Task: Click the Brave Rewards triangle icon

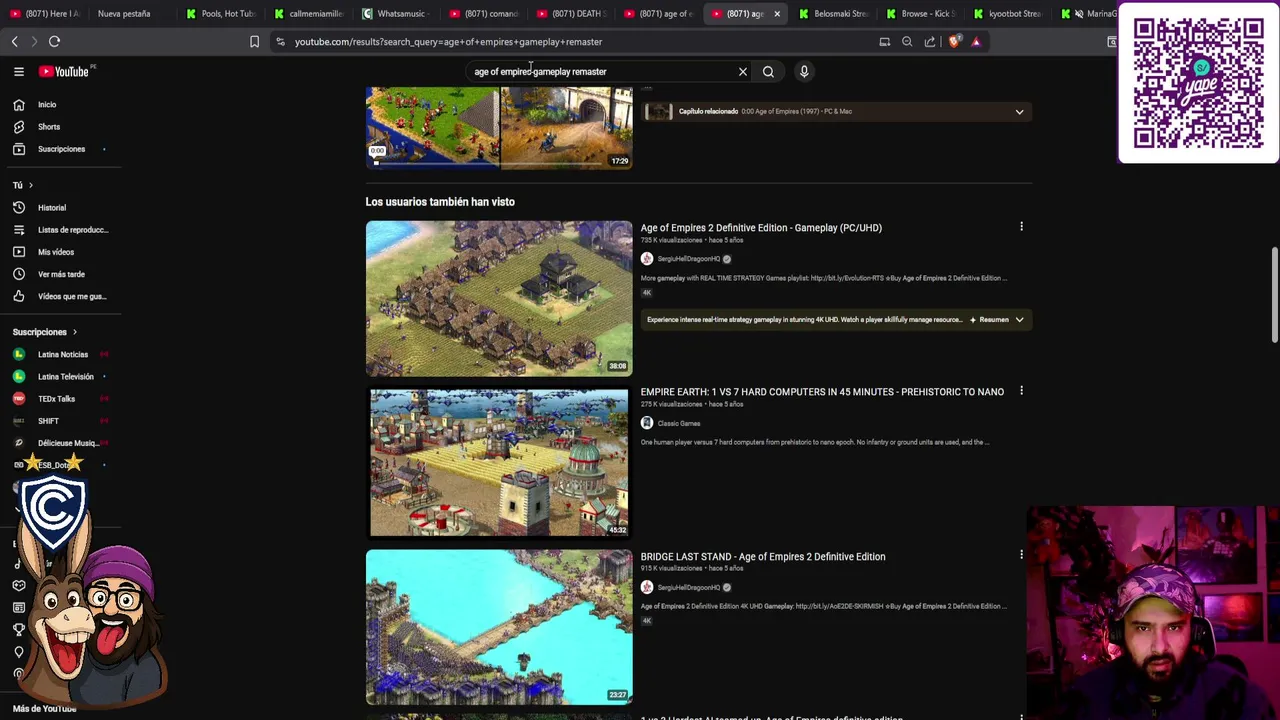Action: (x=976, y=42)
